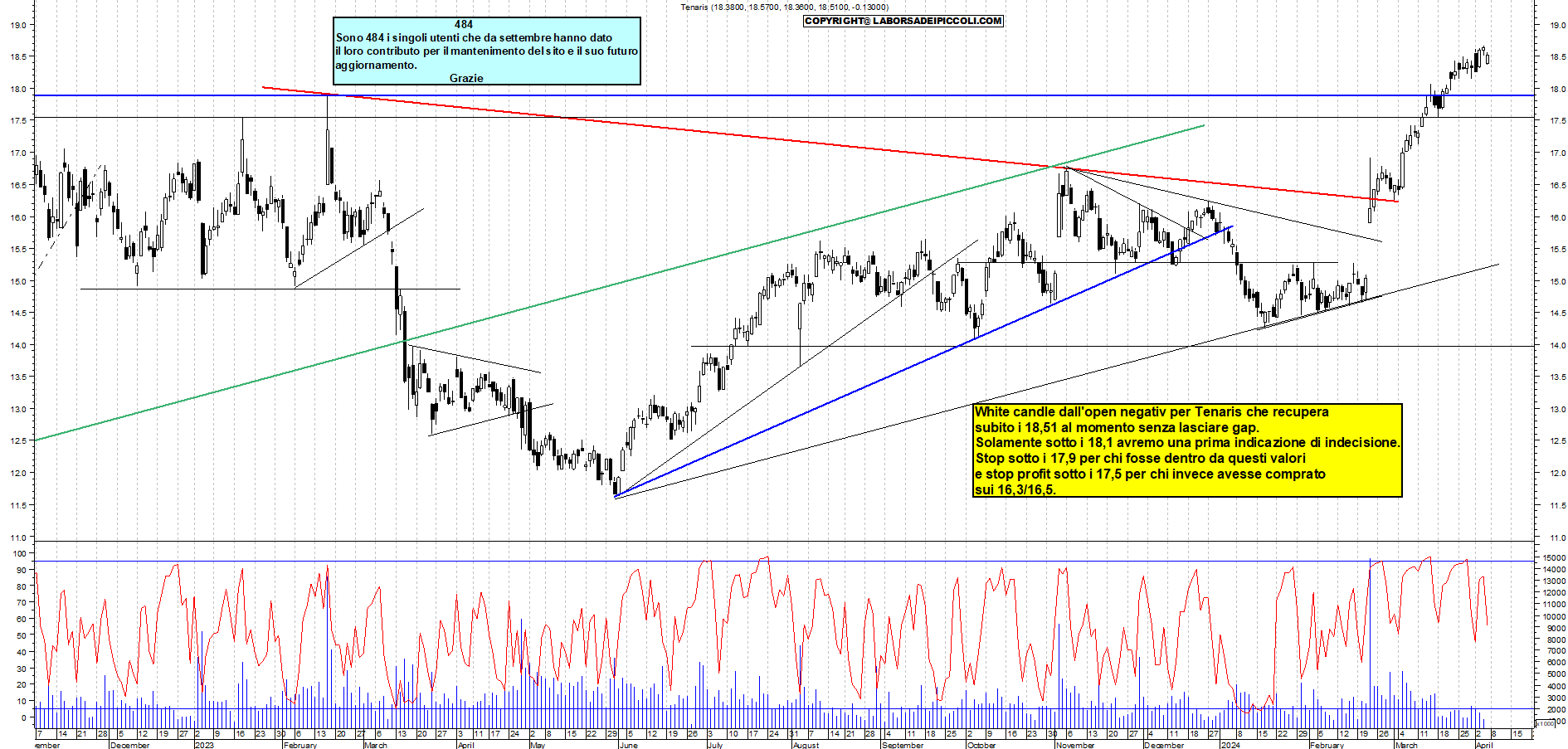Click "Grazie" in the blue box

coord(466,78)
